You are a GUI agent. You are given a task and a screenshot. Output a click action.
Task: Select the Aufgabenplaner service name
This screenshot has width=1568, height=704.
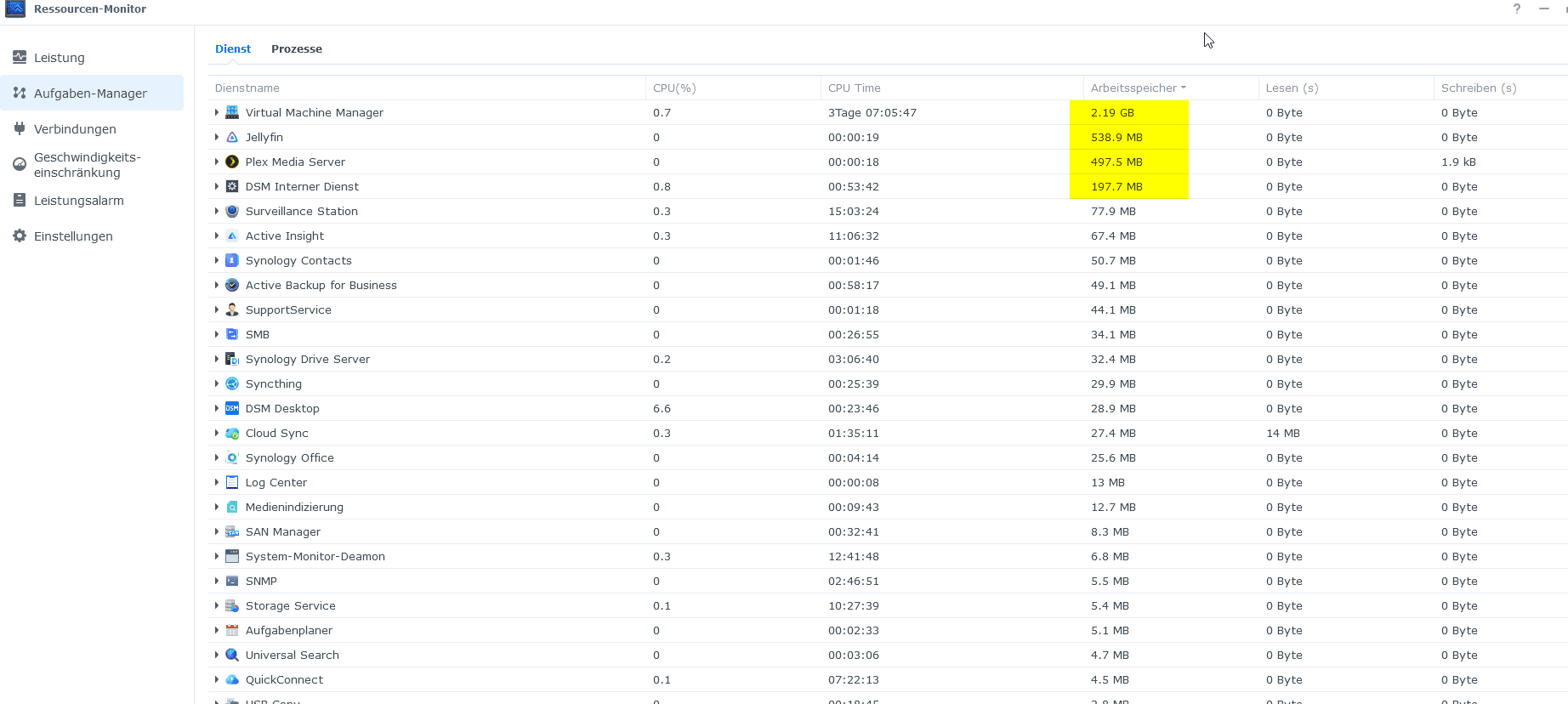[289, 630]
